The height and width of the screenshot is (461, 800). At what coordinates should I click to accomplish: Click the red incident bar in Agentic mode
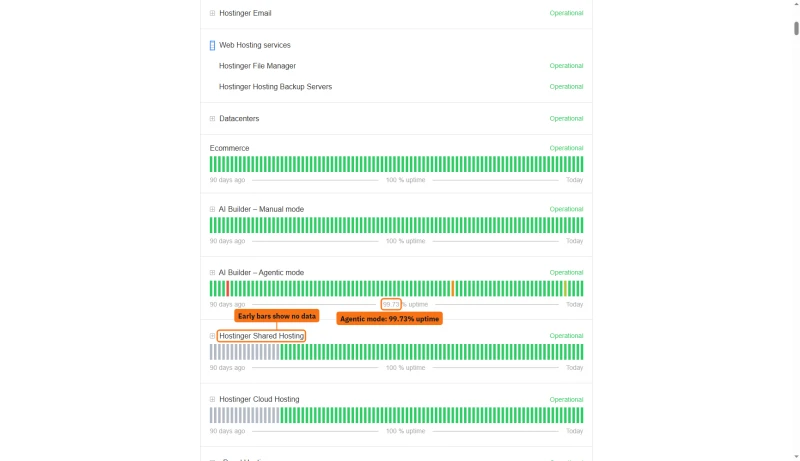click(x=228, y=289)
